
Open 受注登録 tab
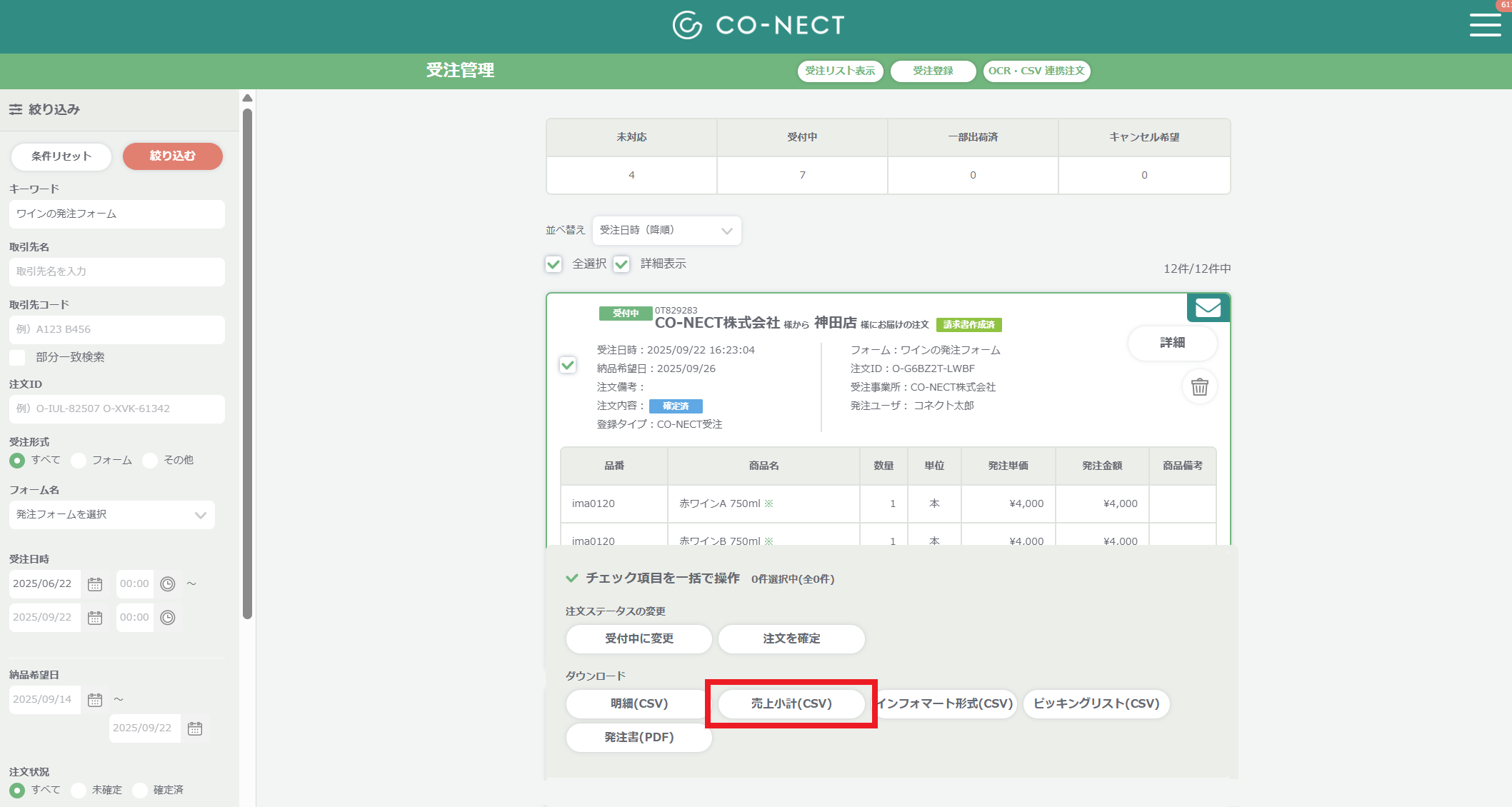[x=933, y=71]
